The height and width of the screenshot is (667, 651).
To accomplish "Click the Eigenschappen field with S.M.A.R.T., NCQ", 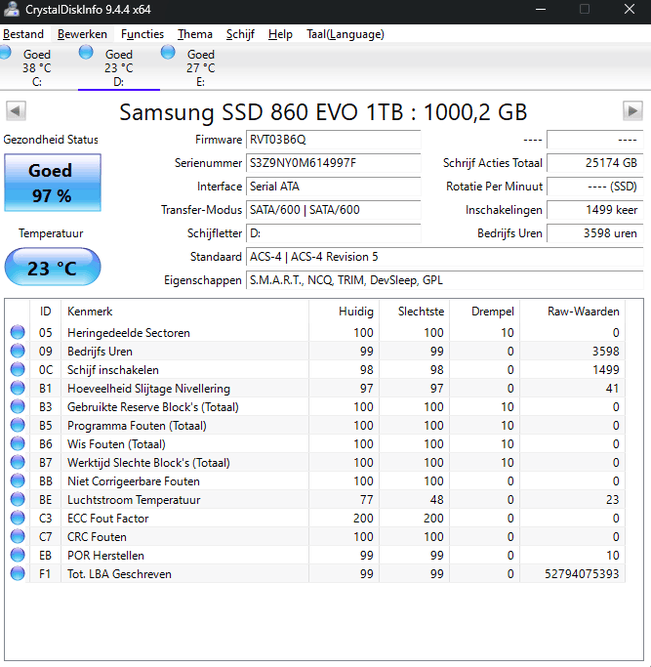I will pos(445,280).
